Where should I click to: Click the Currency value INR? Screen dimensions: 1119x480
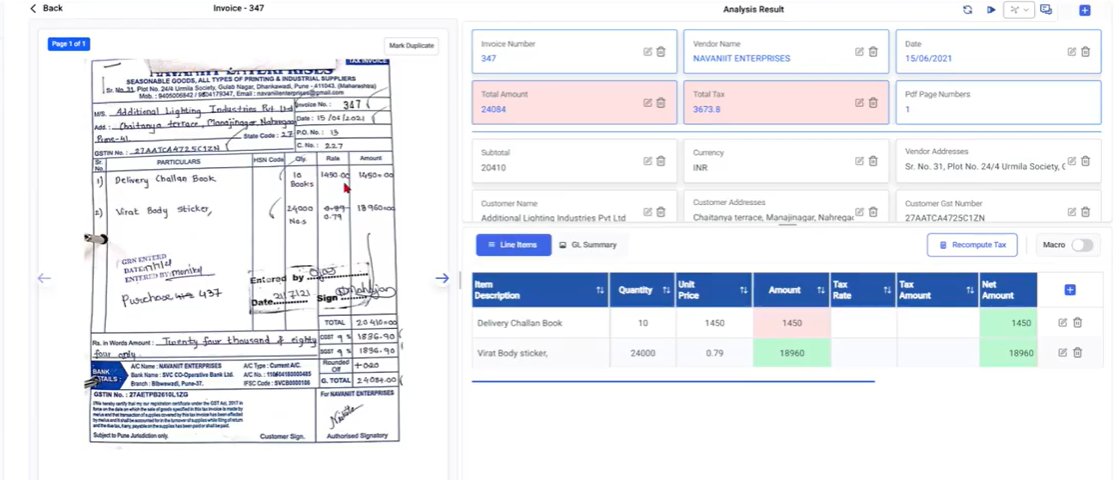click(700, 168)
